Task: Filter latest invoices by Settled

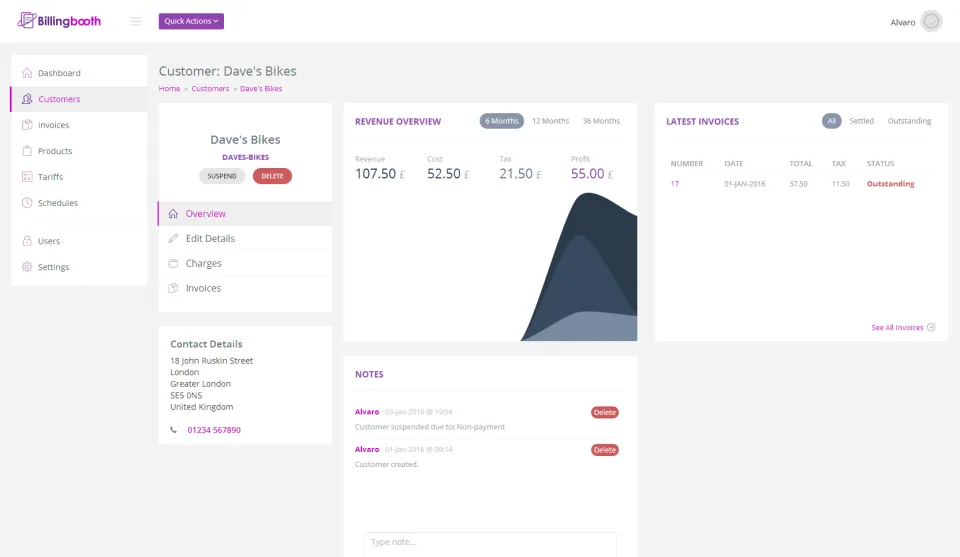Action: (x=861, y=121)
